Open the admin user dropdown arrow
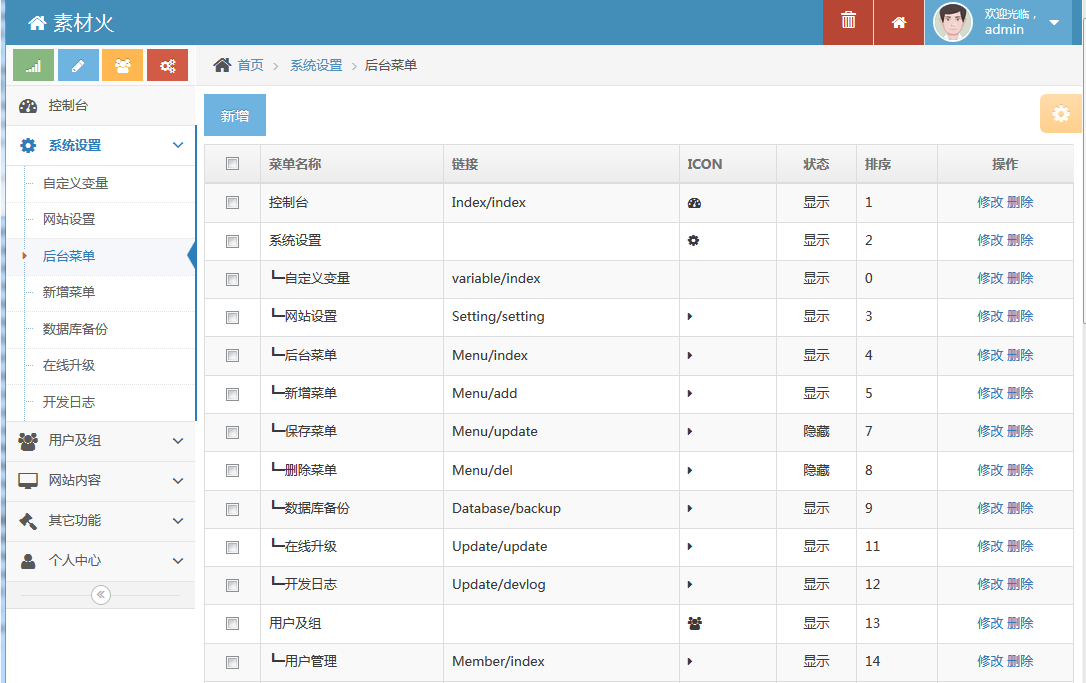The image size is (1086, 683). 1053,23
